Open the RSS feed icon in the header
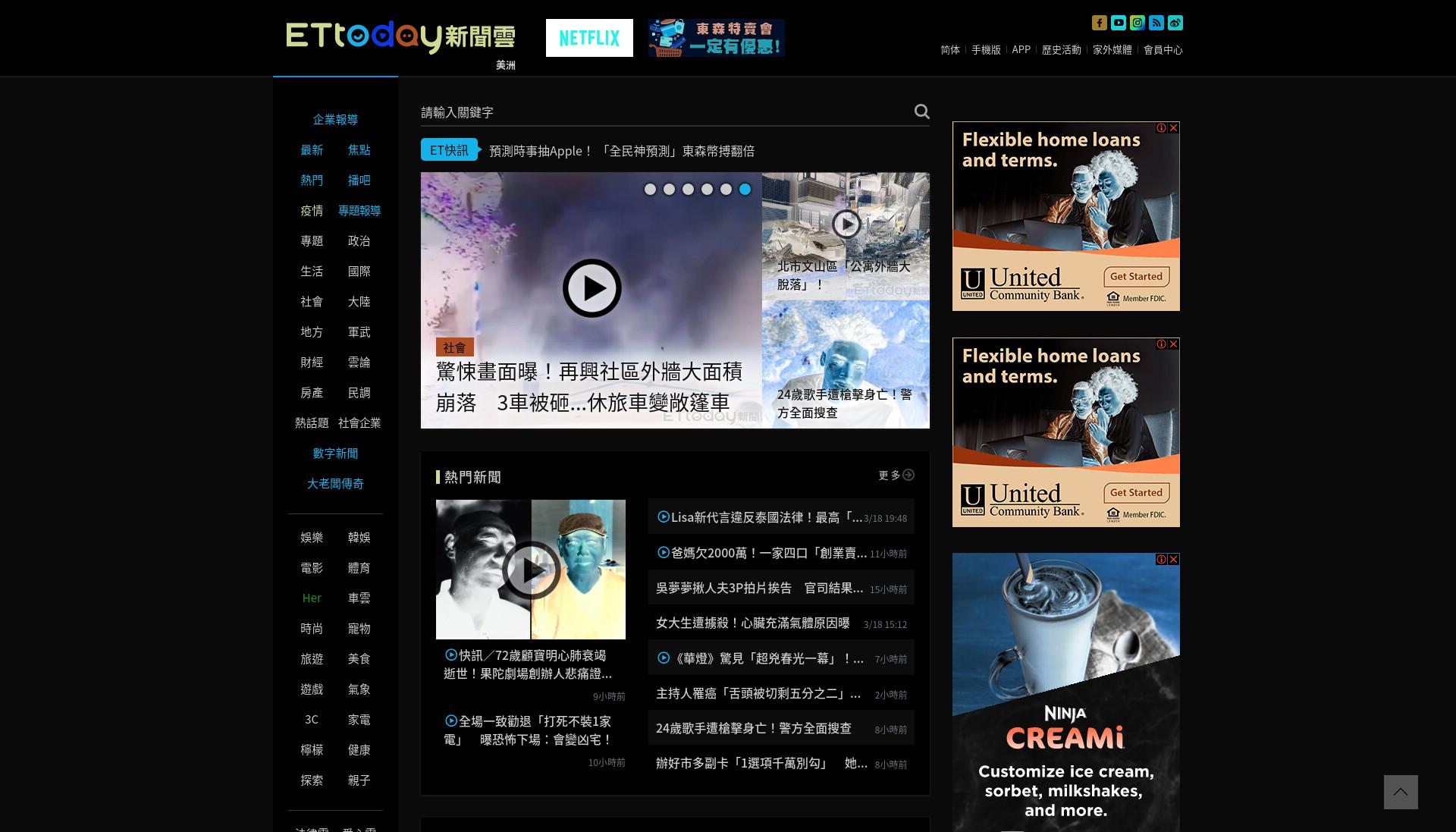Viewport: 1456px width, 832px height. tap(1156, 23)
